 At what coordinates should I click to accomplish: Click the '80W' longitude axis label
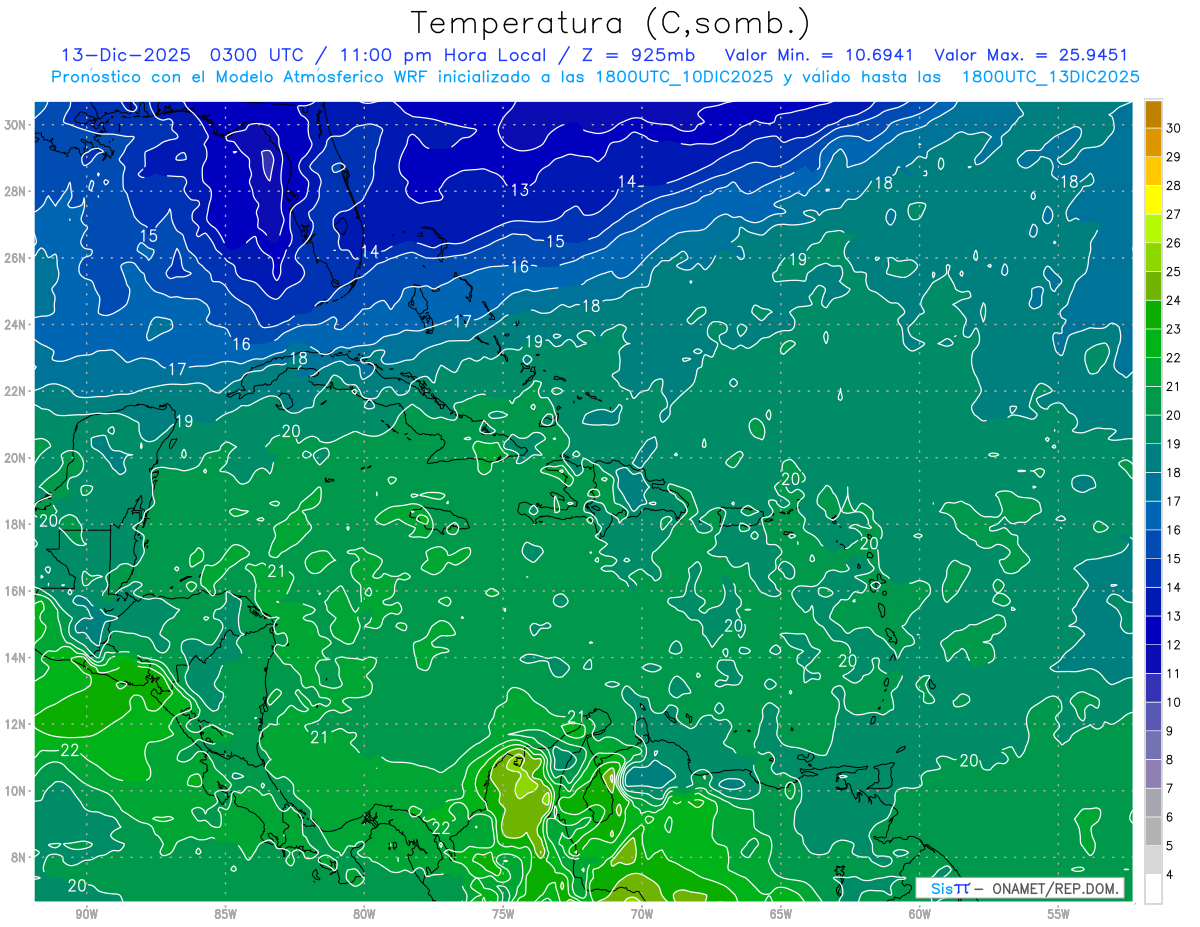364,915
